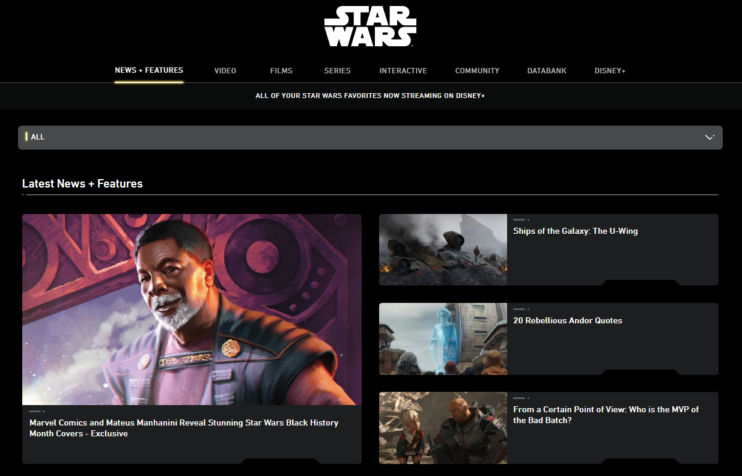Read the Marvel Comics Mateus Manhanini article
This screenshot has height=476, width=742.
pos(184,428)
